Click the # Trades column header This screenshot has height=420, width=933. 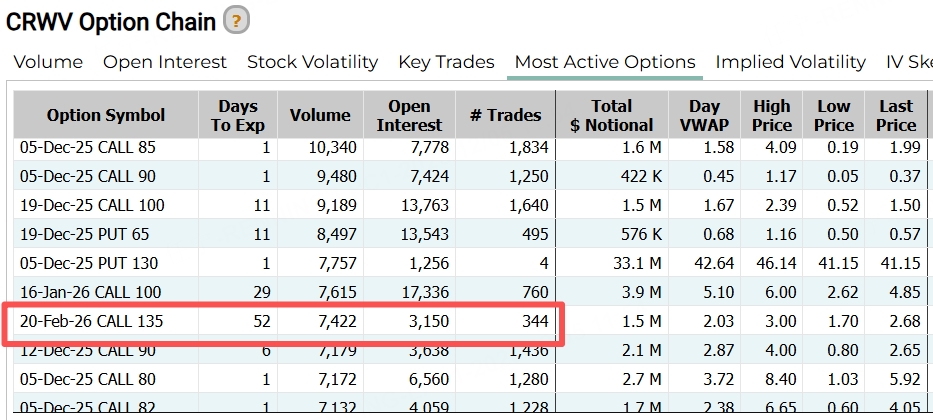[505, 115]
